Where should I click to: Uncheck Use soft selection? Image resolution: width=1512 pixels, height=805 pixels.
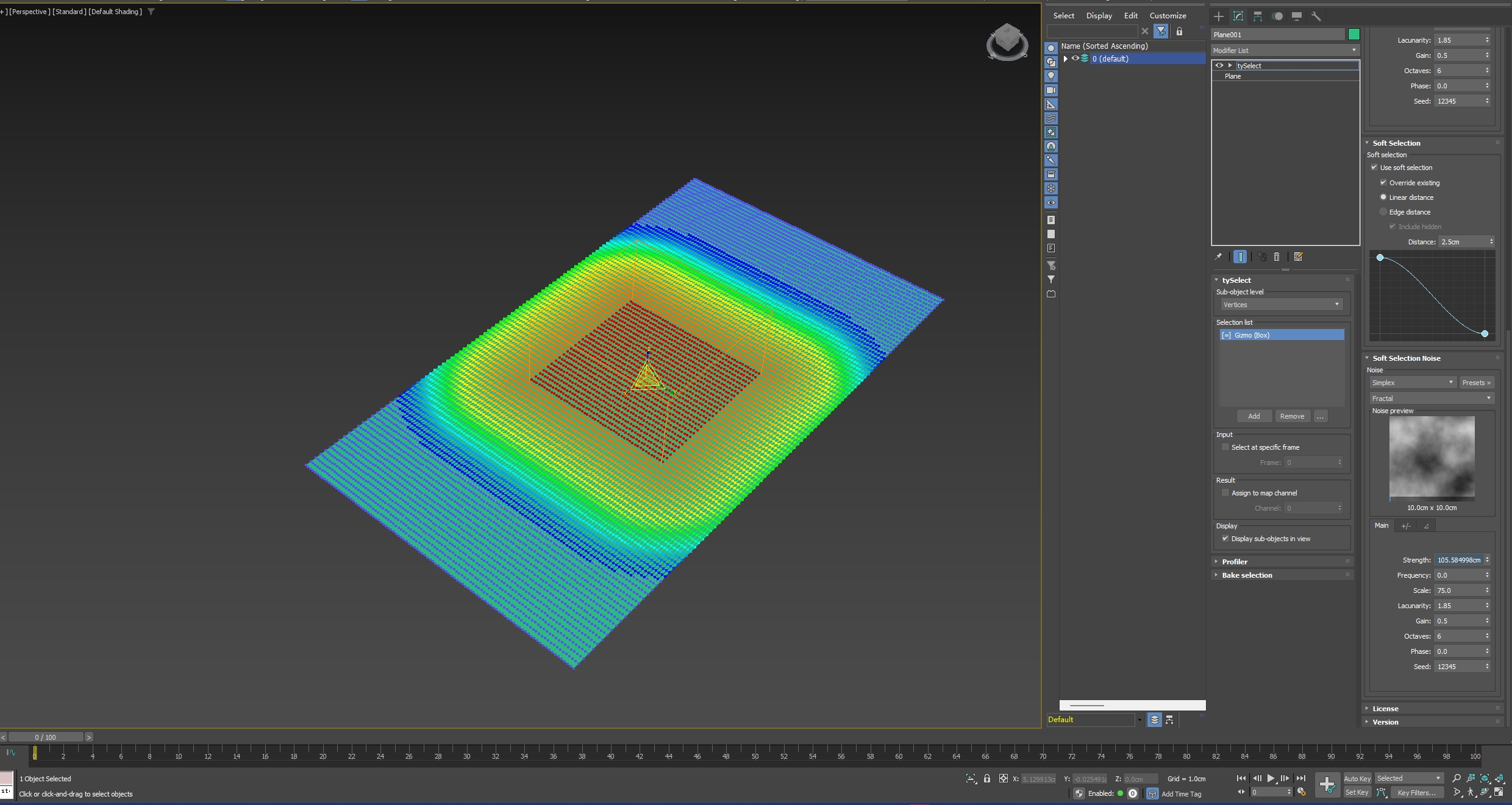click(1374, 168)
